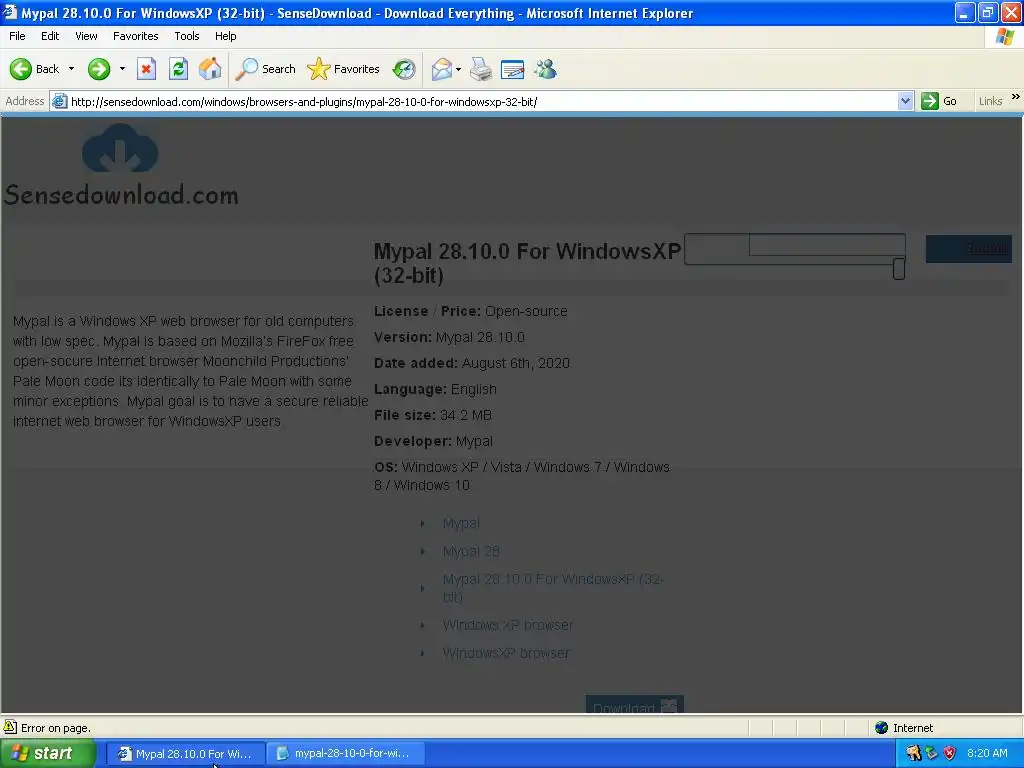Click the first system tray icon
1024x768 pixels.
pos(914,753)
